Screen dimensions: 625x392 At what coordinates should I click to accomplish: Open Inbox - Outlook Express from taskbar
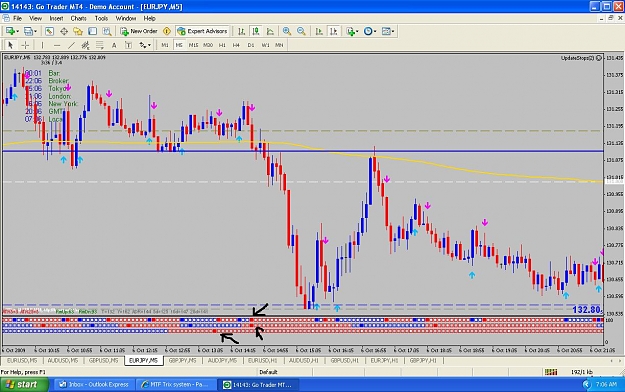pyautogui.click(x=94, y=384)
